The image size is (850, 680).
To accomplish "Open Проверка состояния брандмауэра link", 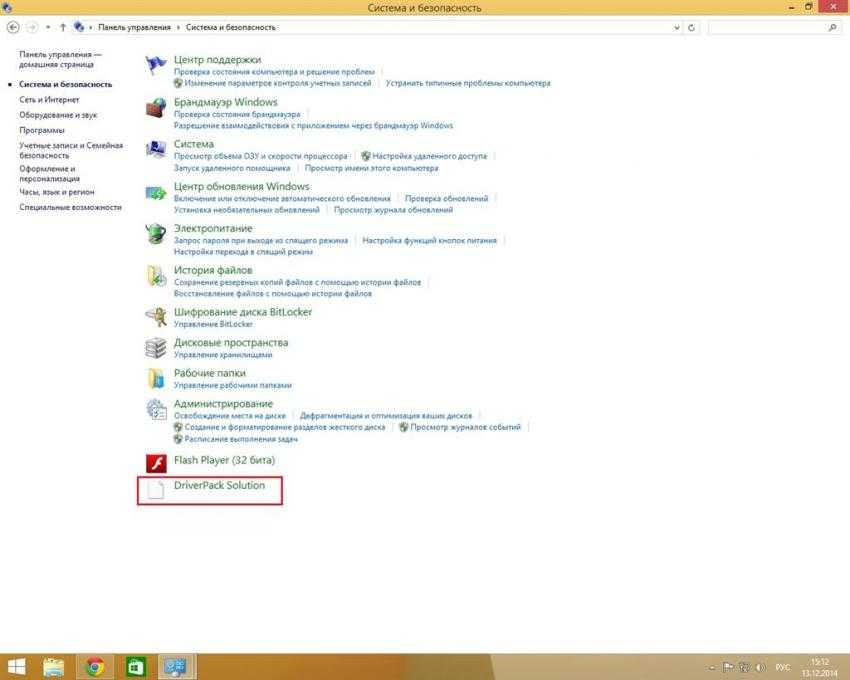I will coord(237,115).
